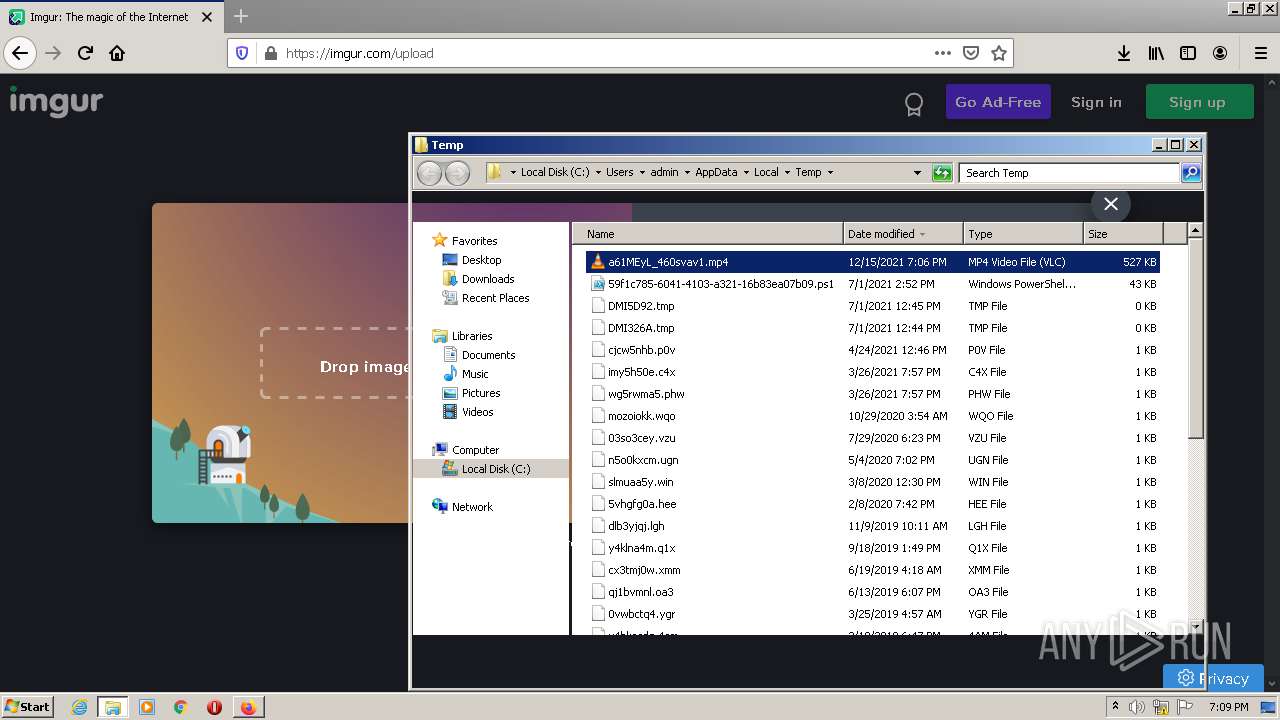Image resolution: width=1280 pixels, height=720 pixels.
Task: Open page actions three-dot menu
Action: point(942,53)
